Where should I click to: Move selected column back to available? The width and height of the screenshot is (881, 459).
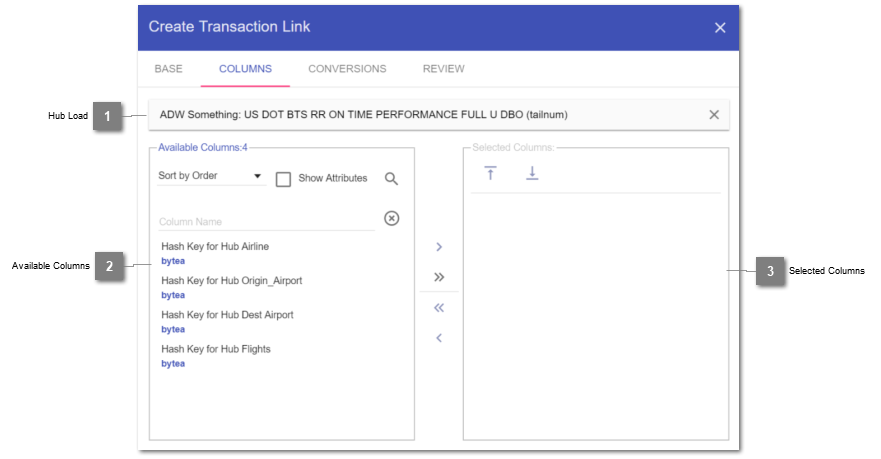point(439,338)
